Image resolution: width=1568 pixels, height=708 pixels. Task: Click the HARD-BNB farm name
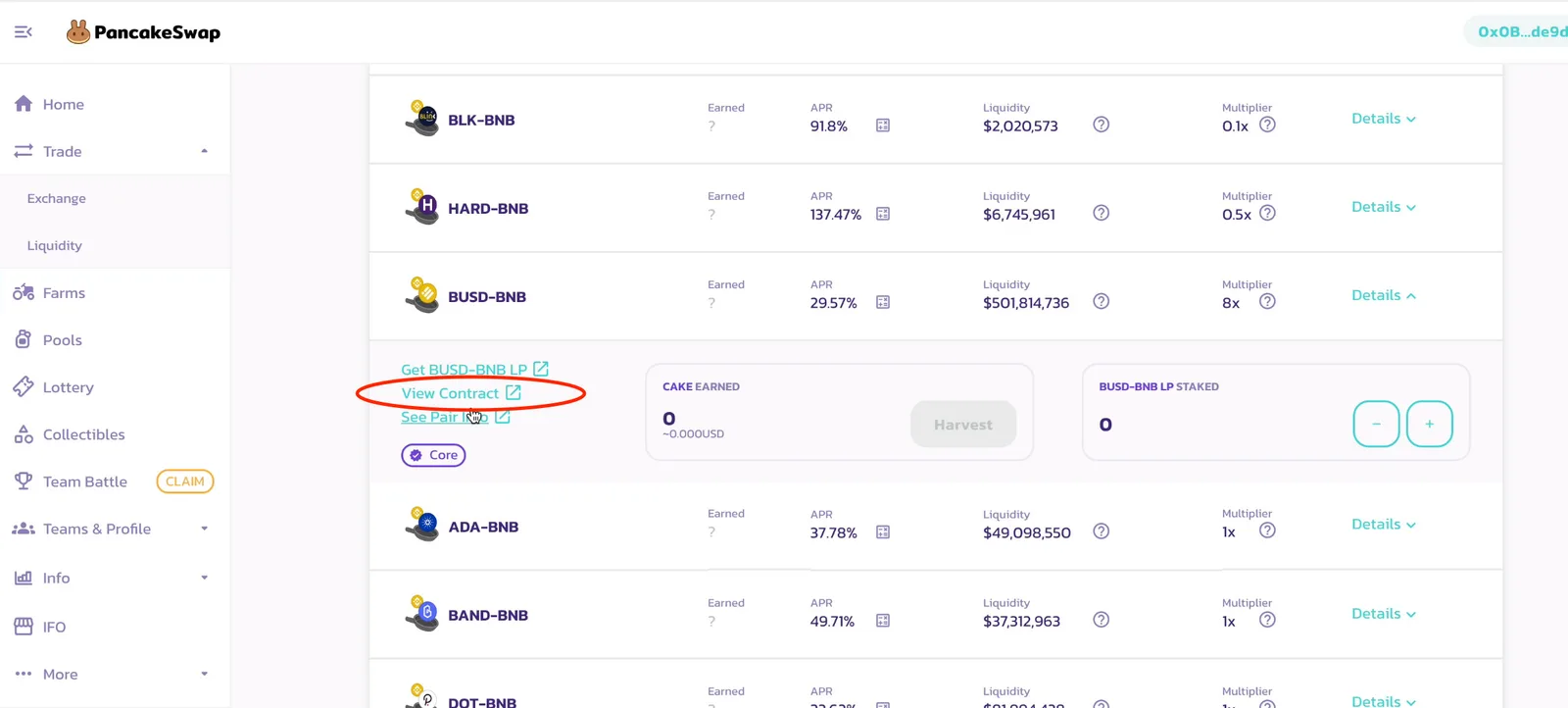(488, 209)
